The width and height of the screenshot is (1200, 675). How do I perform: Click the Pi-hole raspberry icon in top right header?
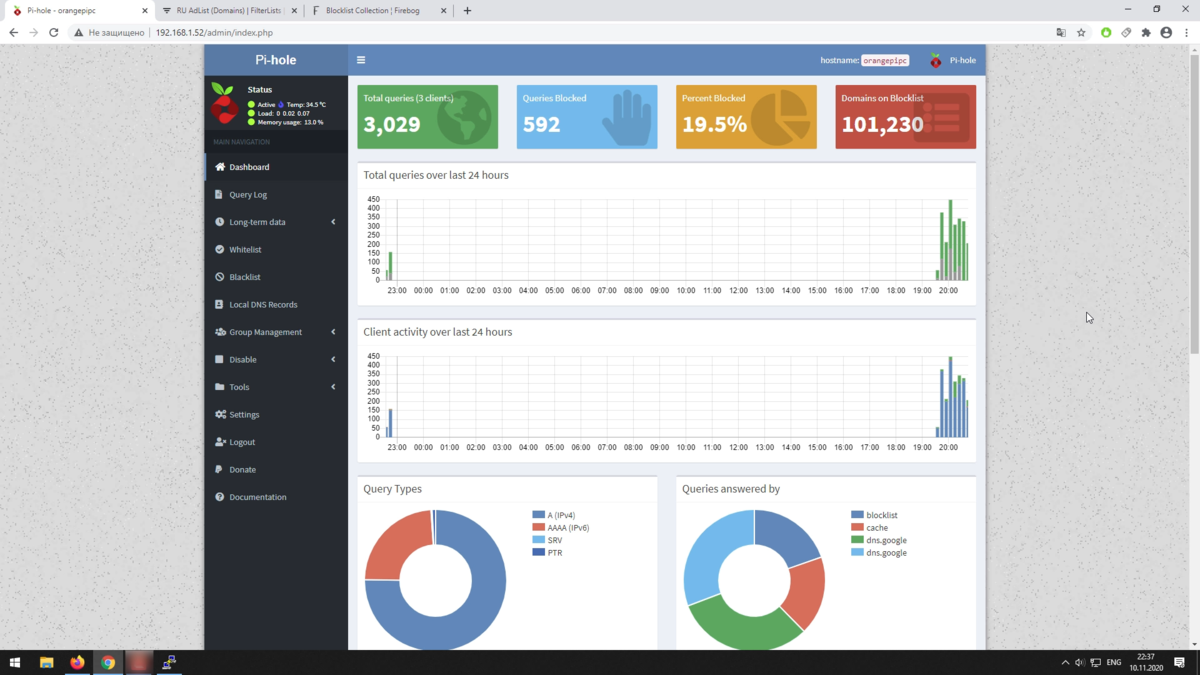[936, 60]
